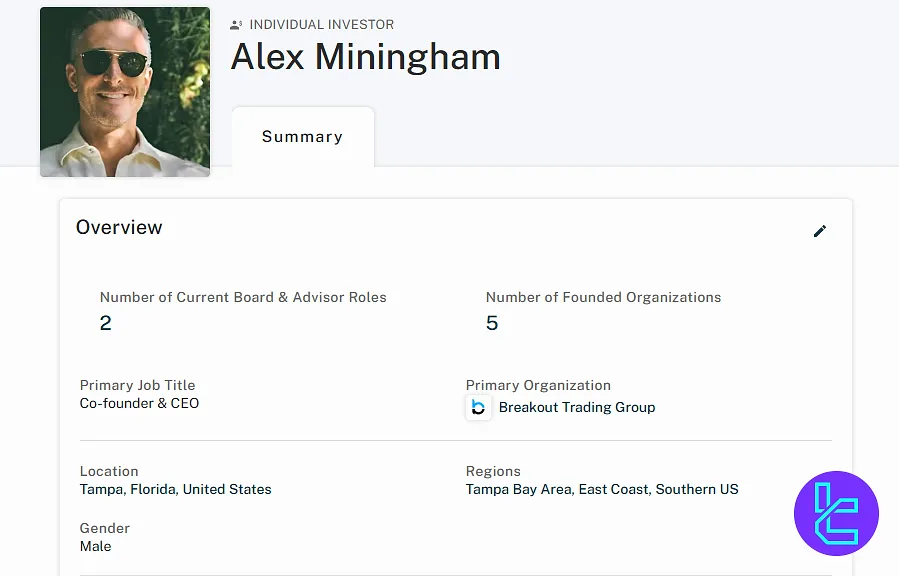The image size is (899, 576).
Task: Select the Tampa, Florida, United States location
Action: [x=175, y=489]
